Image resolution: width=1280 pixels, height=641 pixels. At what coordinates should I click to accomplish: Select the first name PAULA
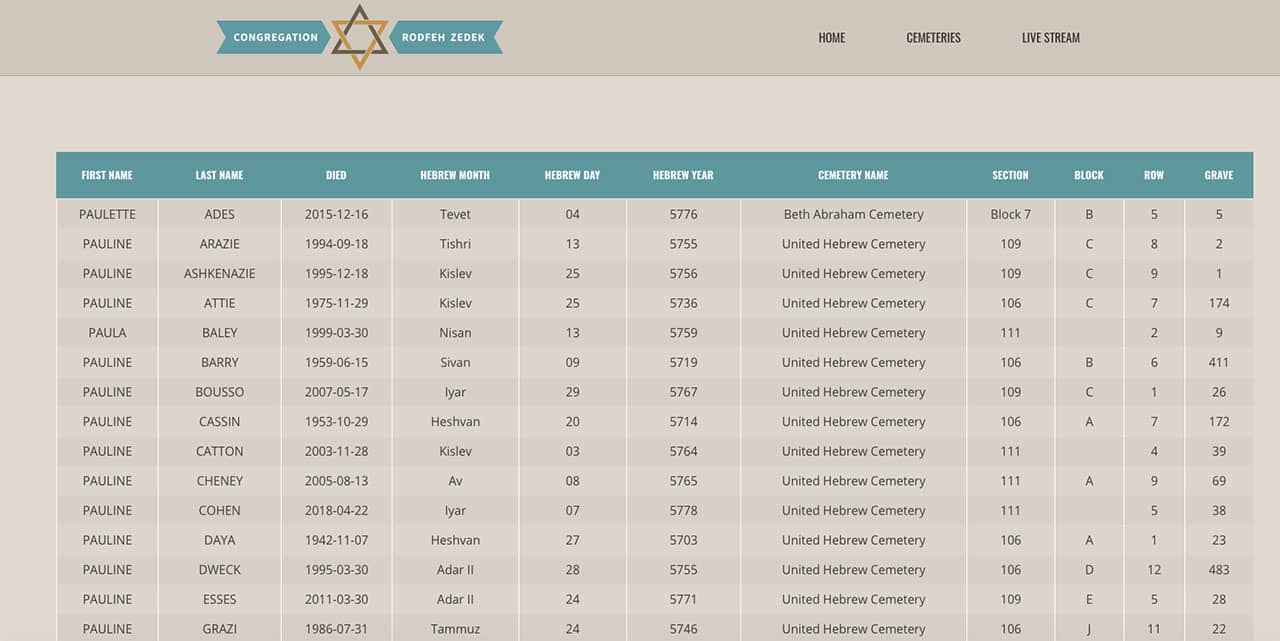click(x=107, y=333)
